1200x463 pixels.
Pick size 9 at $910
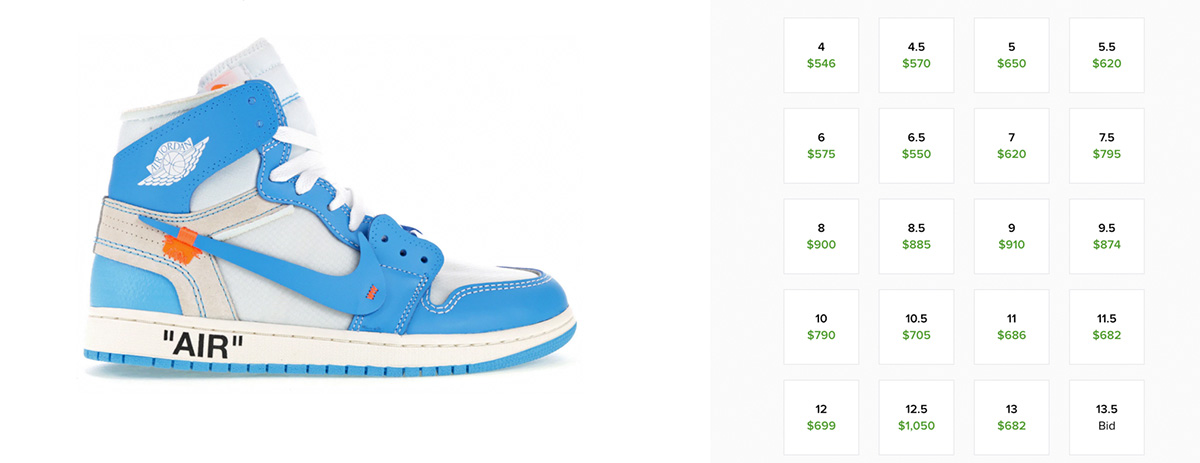1011,236
